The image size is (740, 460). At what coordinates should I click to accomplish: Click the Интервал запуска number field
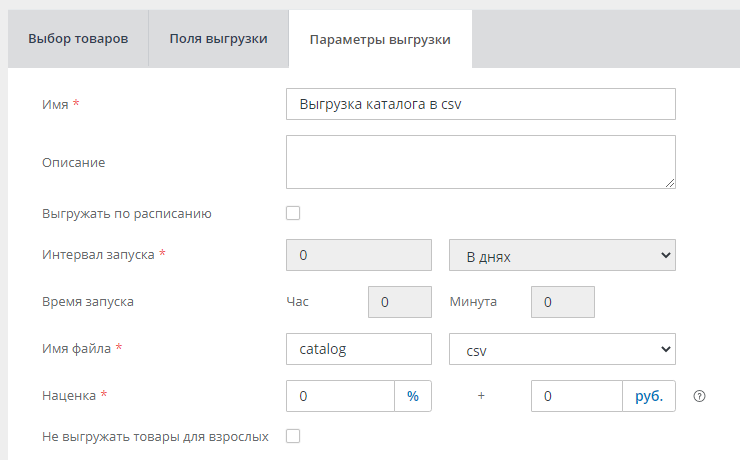coord(359,255)
